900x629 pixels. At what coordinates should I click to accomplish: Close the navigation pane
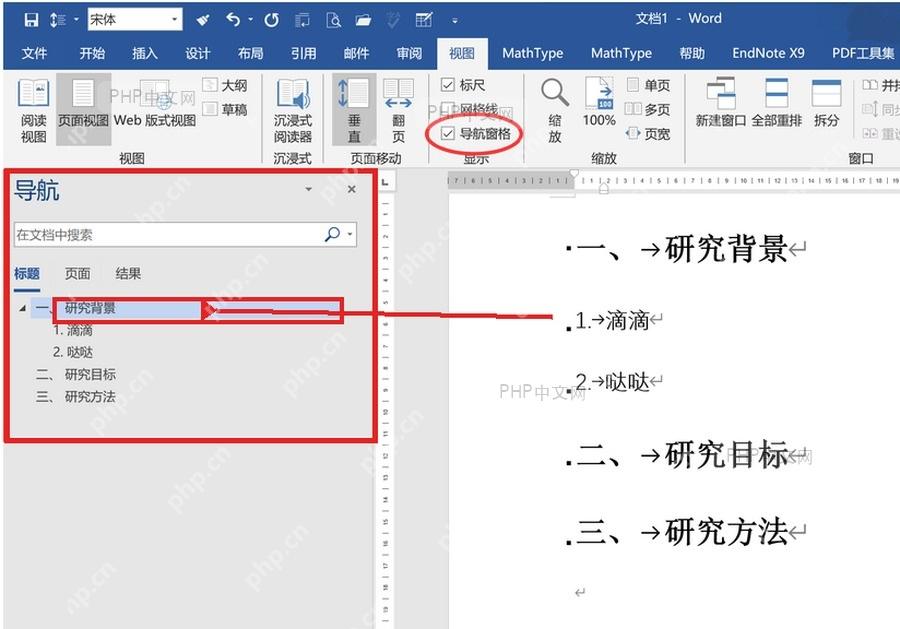(x=352, y=189)
